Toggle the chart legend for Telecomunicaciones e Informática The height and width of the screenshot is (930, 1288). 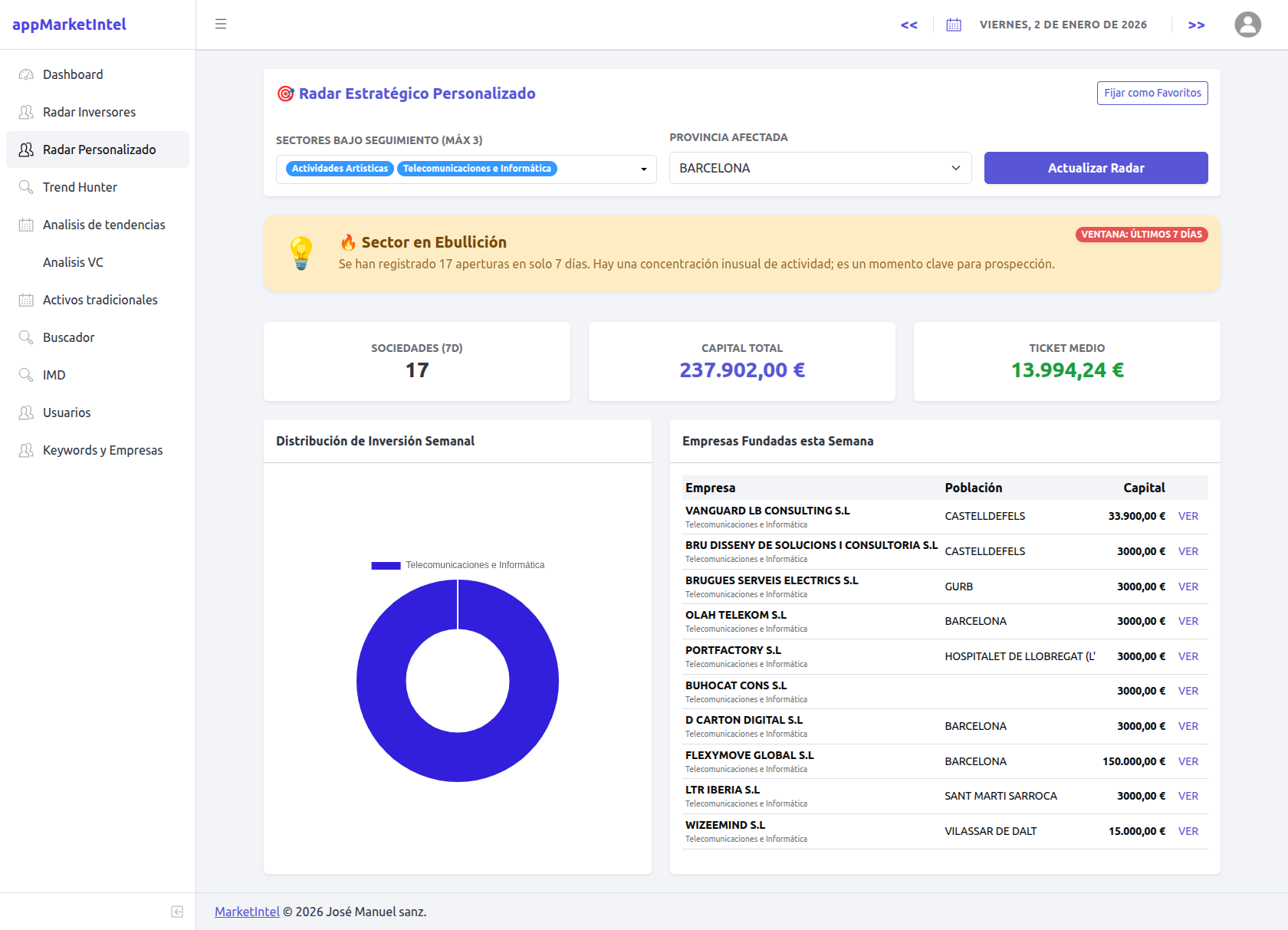click(475, 564)
